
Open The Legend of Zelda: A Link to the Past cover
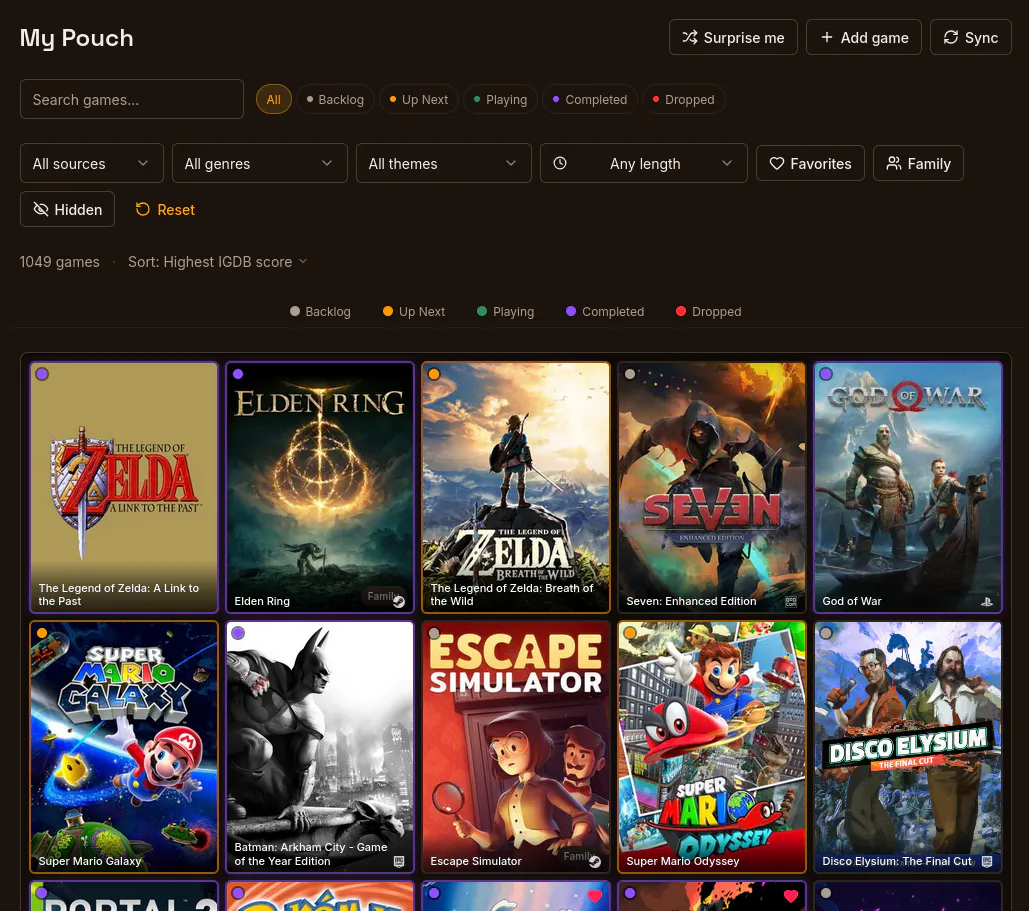click(124, 487)
